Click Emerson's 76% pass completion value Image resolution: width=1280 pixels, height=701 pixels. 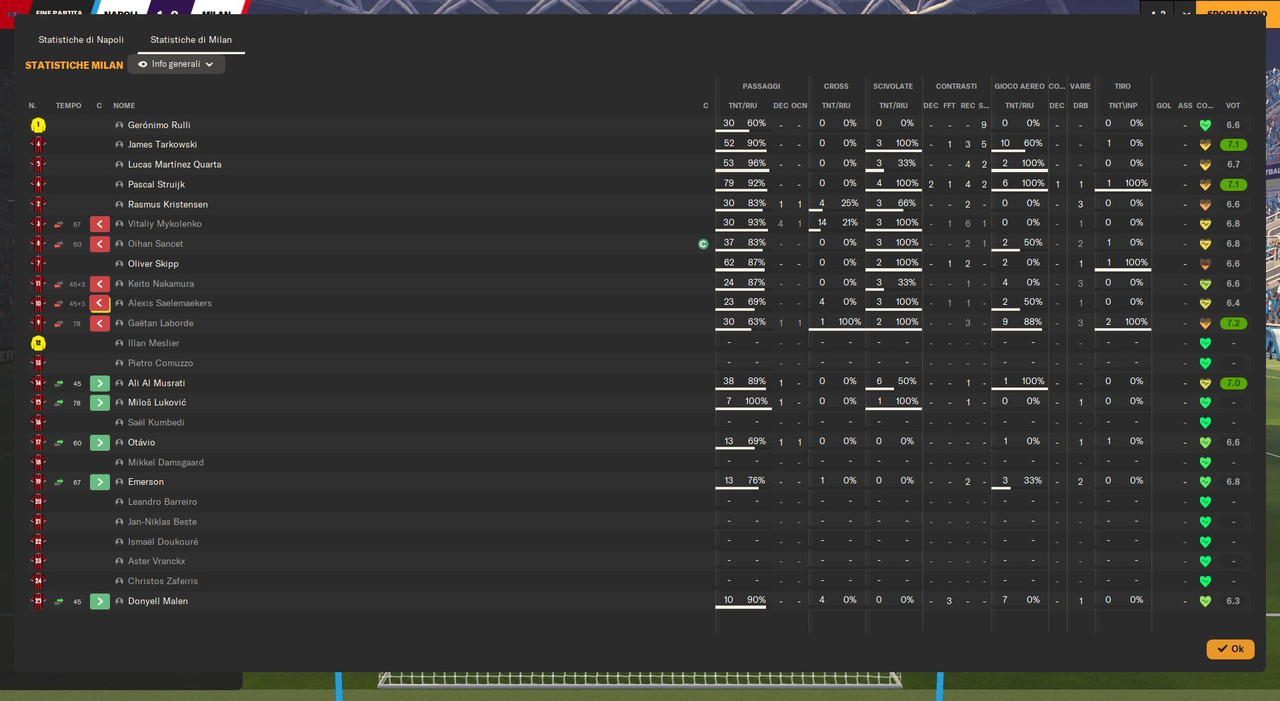(x=756, y=480)
